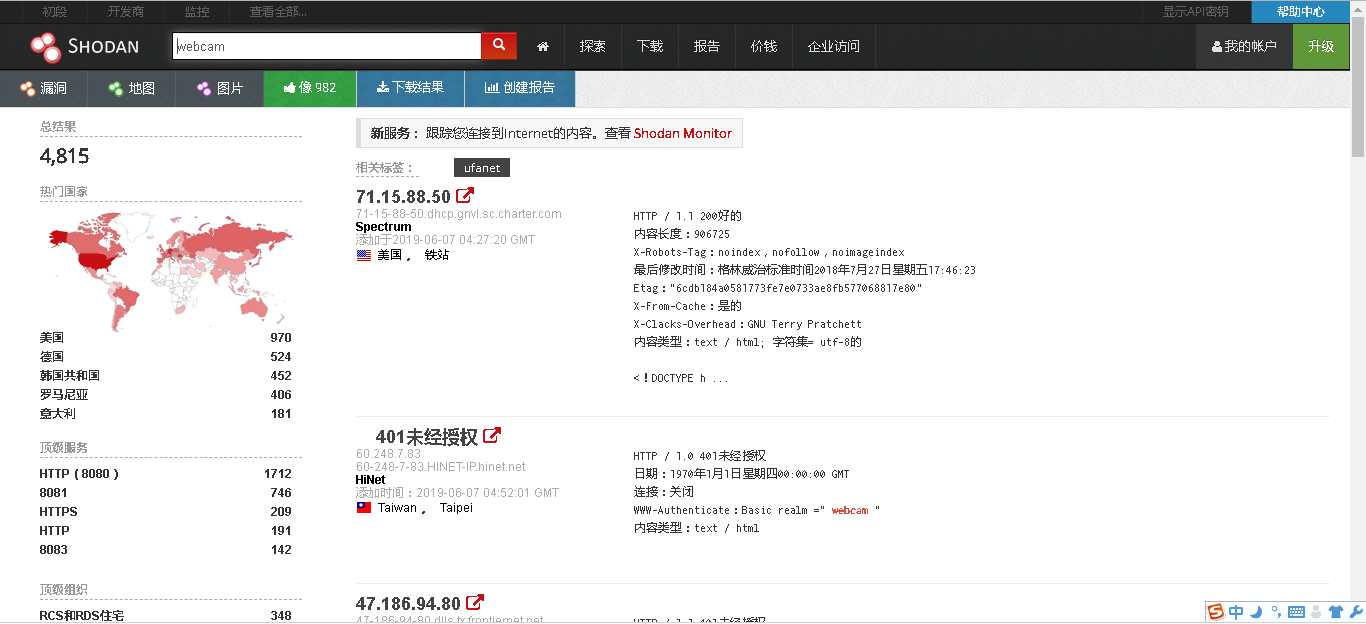Focus the search field containing webcam
This screenshot has width=1366, height=624.
coord(327,46)
